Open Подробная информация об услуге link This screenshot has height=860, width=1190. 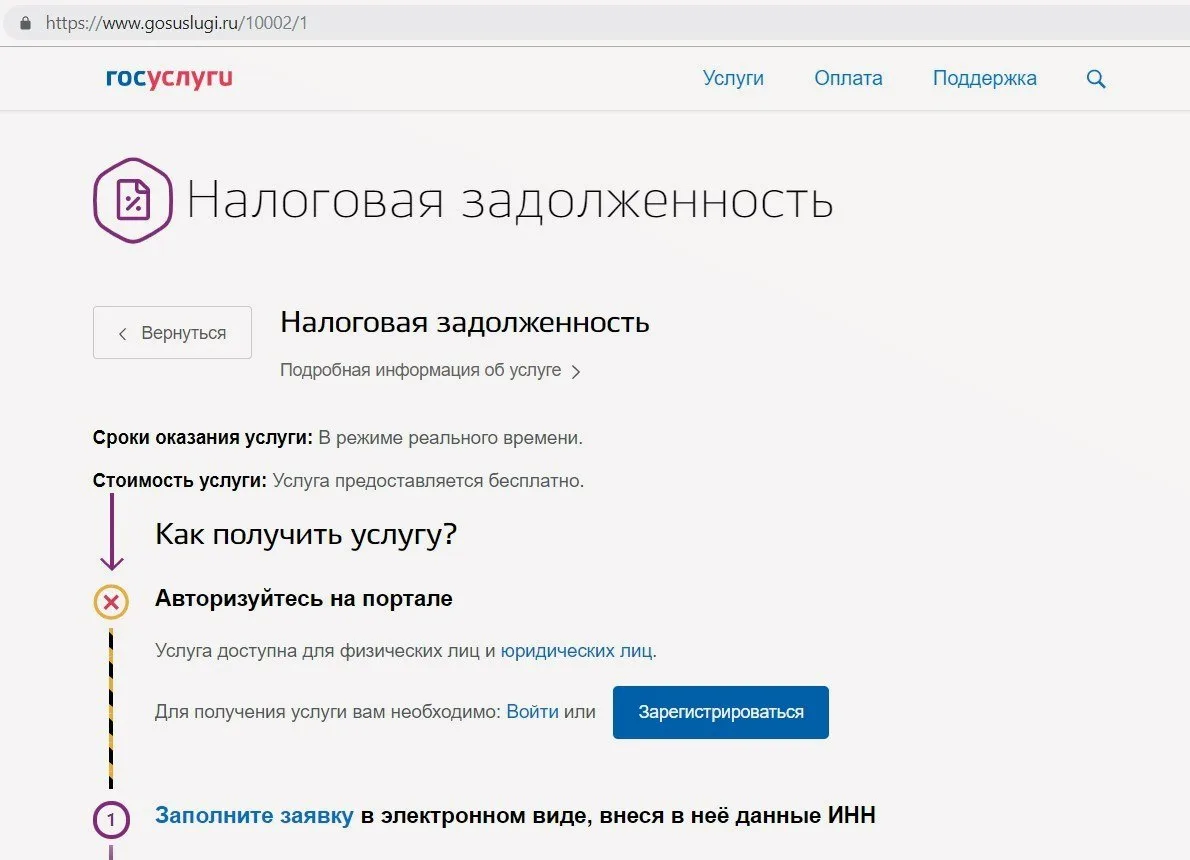click(x=420, y=370)
